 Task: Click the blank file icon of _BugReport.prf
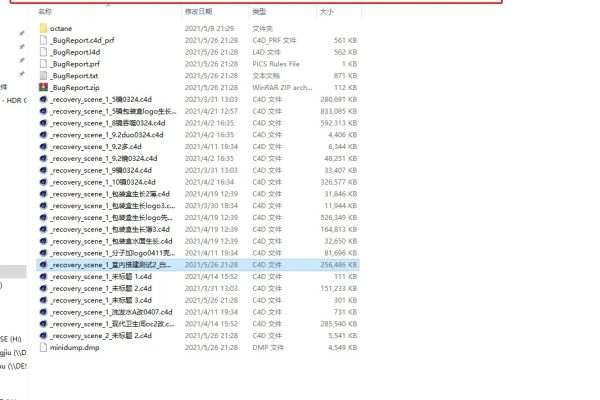point(44,63)
